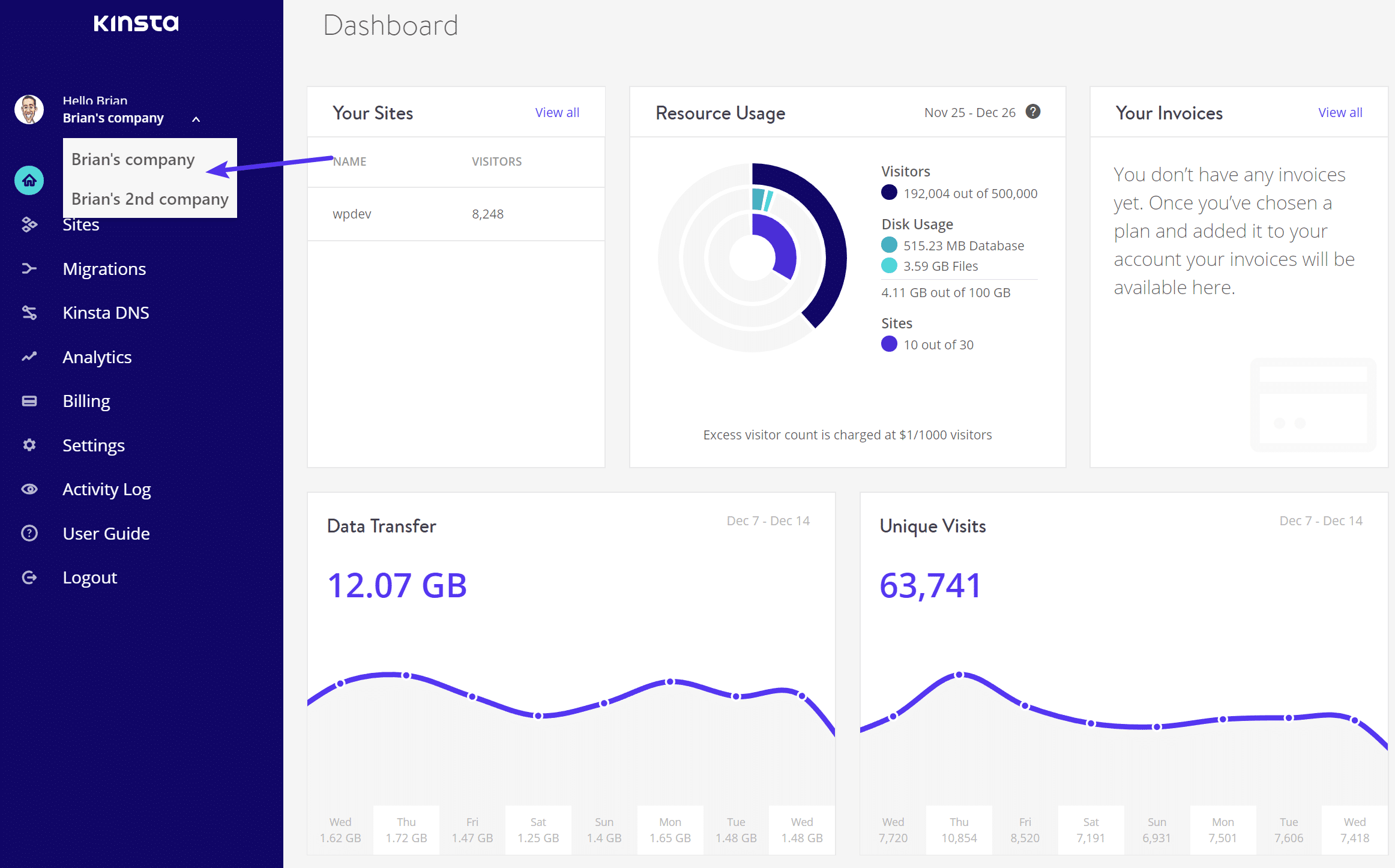This screenshot has height=868, width=1395.
Task: Click the Activity Log eye icon
Action: tap(29, 489)
